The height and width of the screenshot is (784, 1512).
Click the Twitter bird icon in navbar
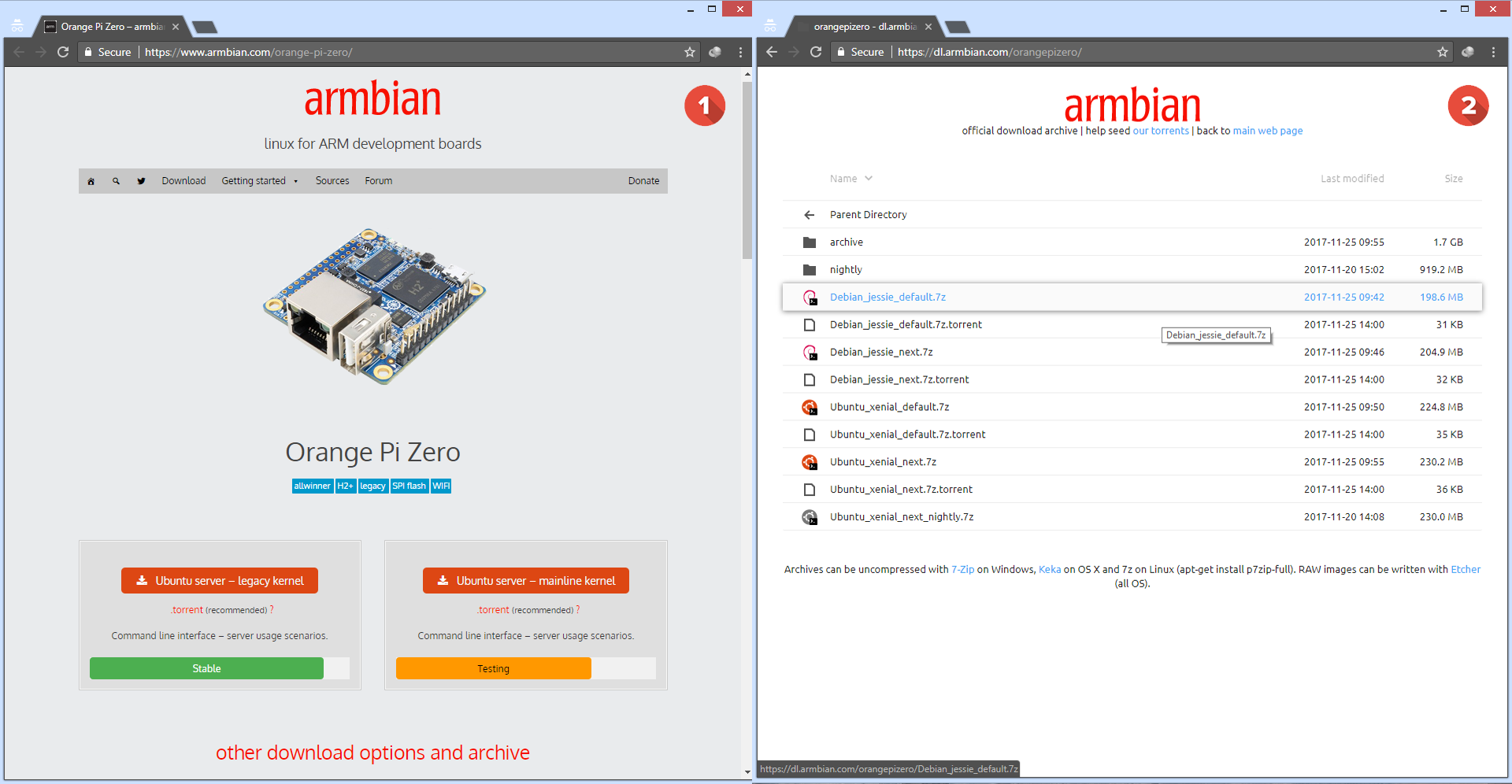tap(141, 181)
